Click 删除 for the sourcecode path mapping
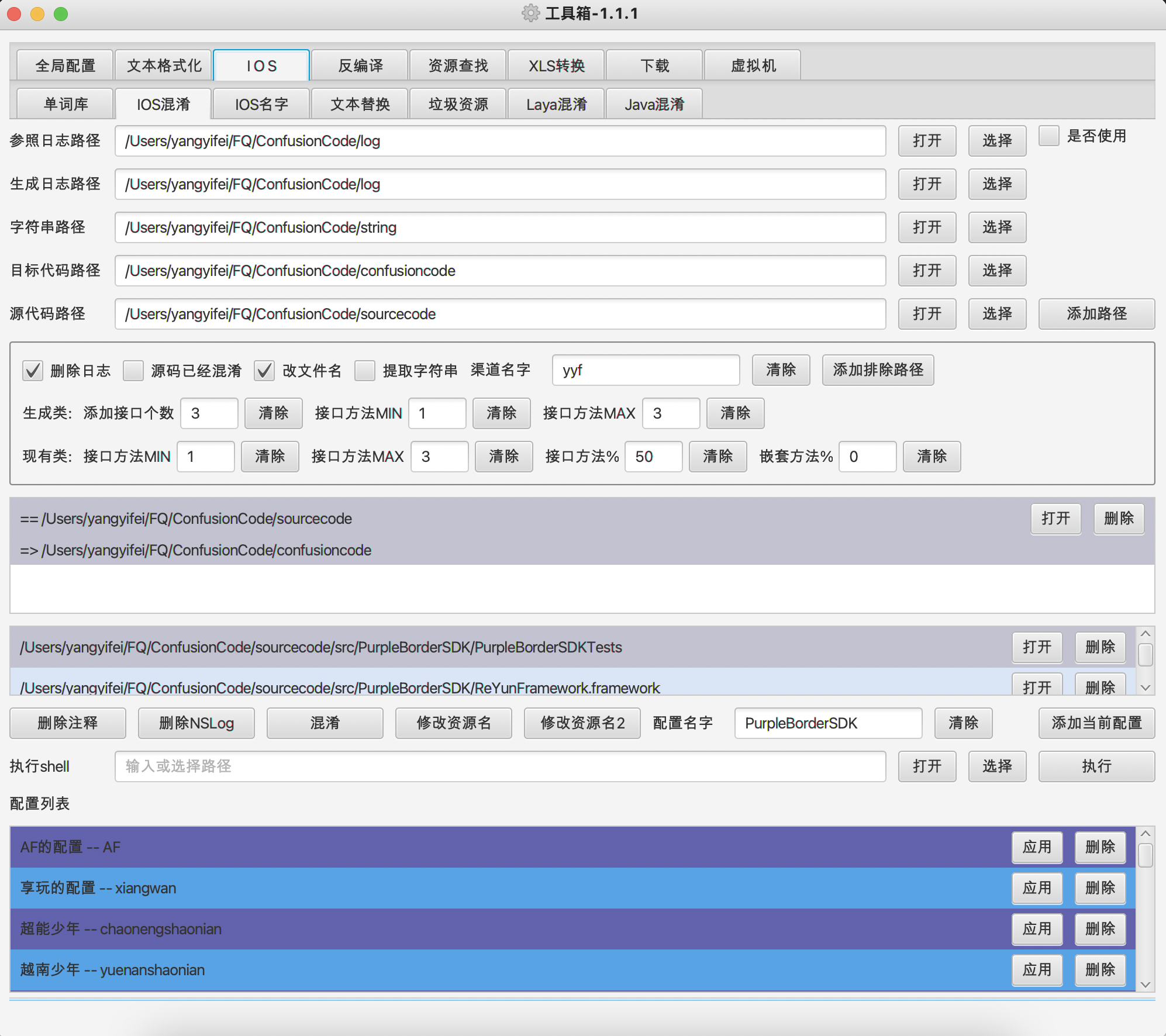The height and width of the screenshot is (1036, 1166). point(1119,519)
